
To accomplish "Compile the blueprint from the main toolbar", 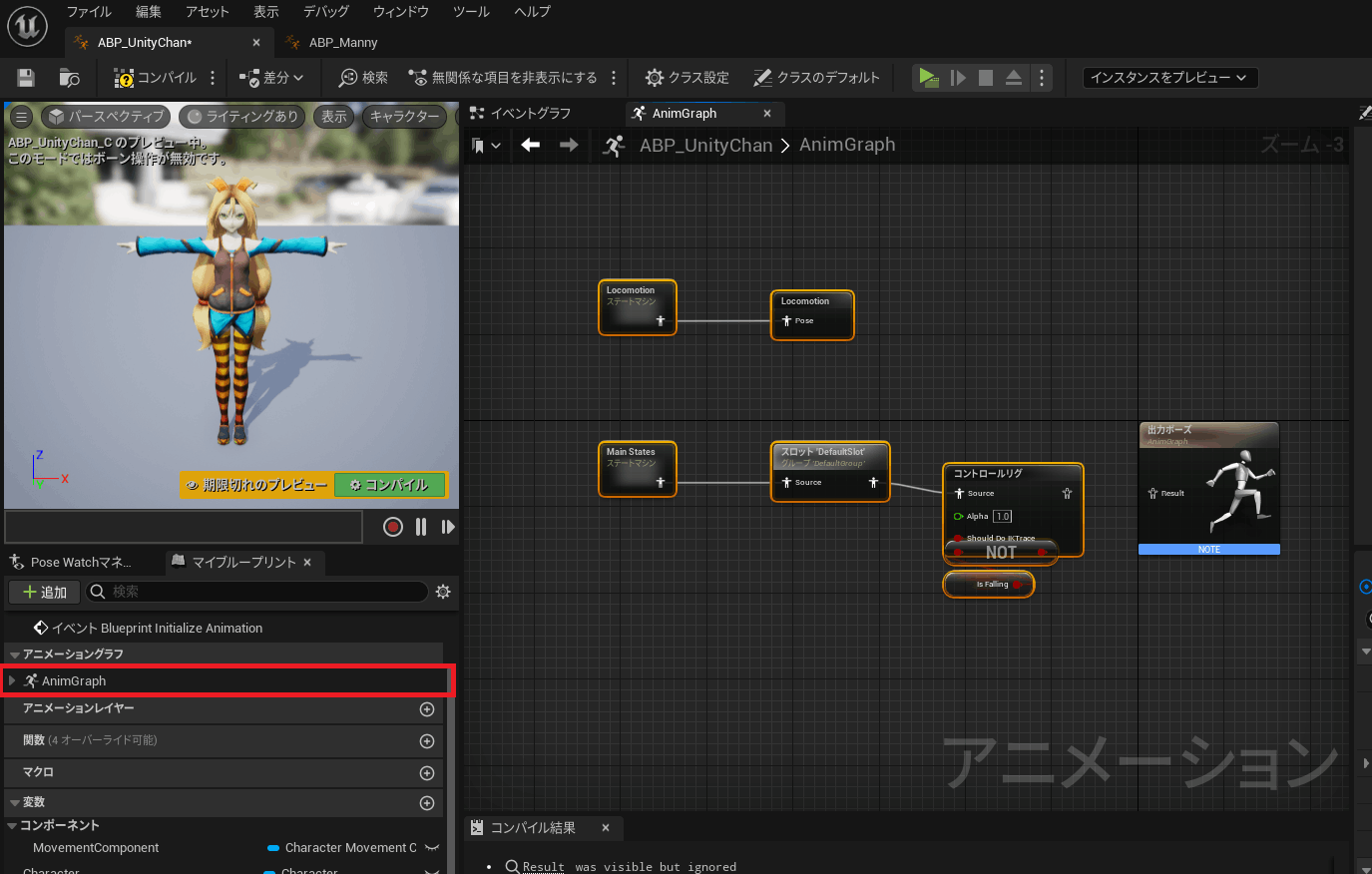I will pyautogui.click(x=154, y=78).
